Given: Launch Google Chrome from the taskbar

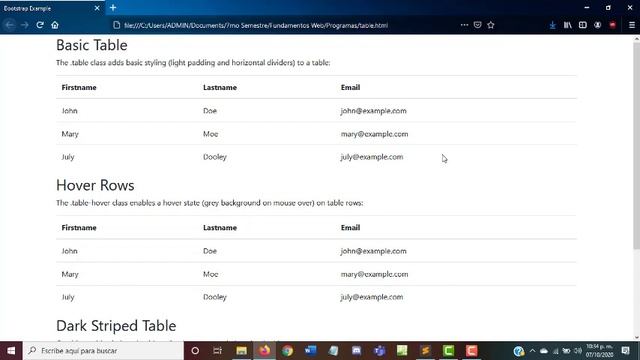Looking at the screenshot, I should (x=287, y=351).
